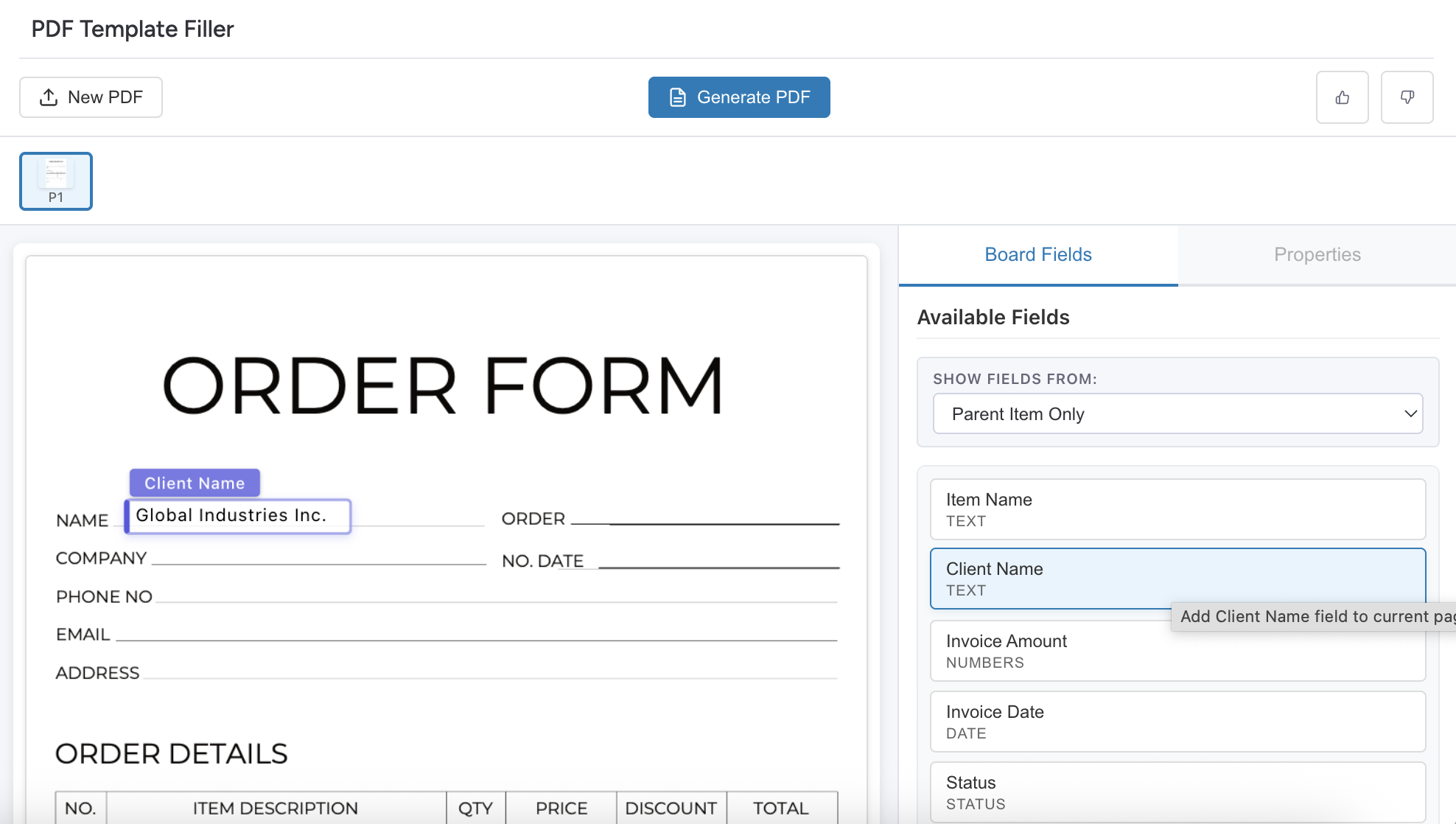Click the Global Industries Inc. text box
Image resolution: width=1456 pixels, height=824 pixels.
pos(237,515)
